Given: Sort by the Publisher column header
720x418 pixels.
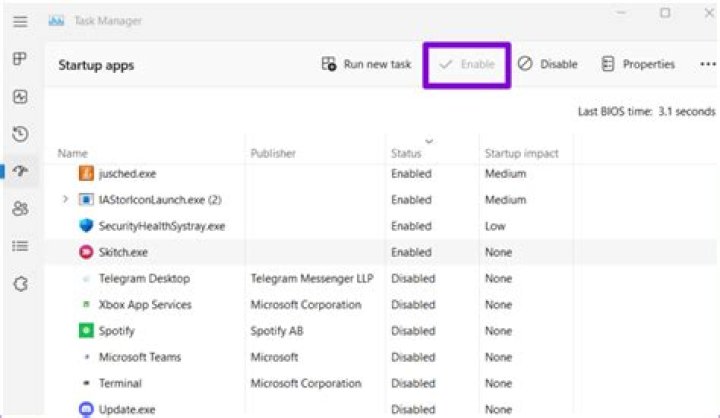Looking at the screenshot, I should pos(273,153).
